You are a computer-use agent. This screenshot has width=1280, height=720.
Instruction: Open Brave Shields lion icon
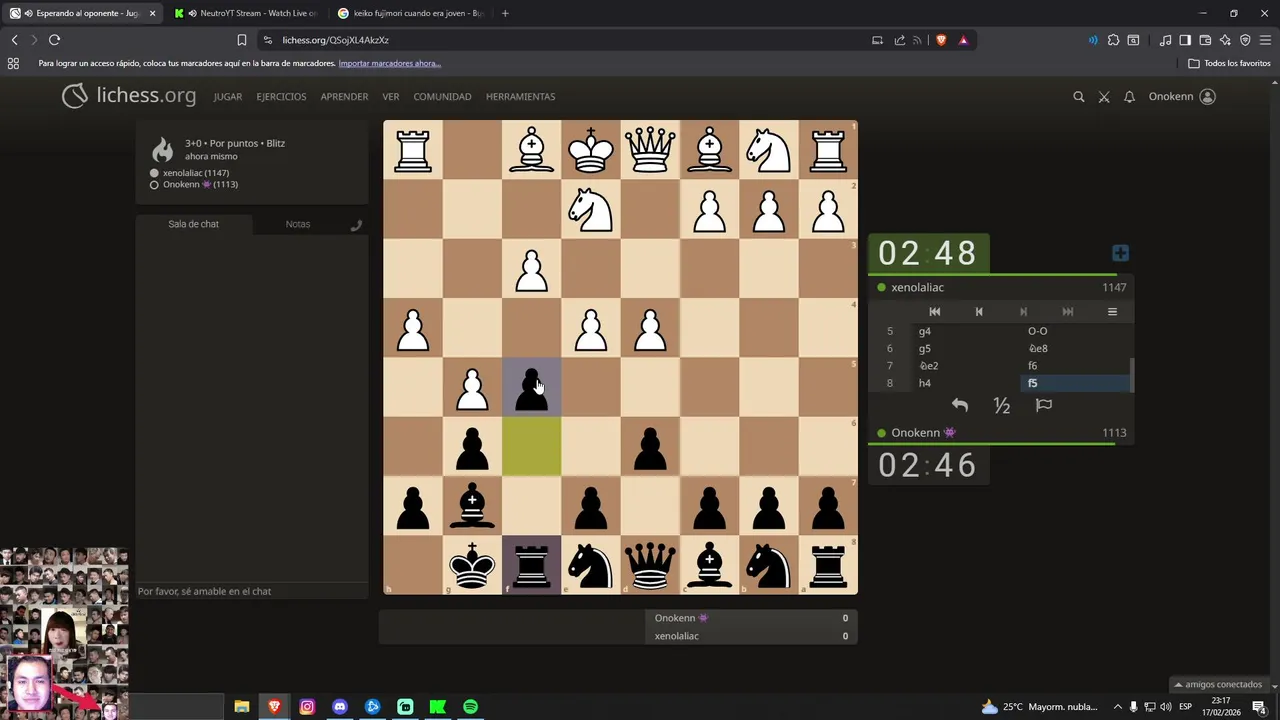click(941, 40)
